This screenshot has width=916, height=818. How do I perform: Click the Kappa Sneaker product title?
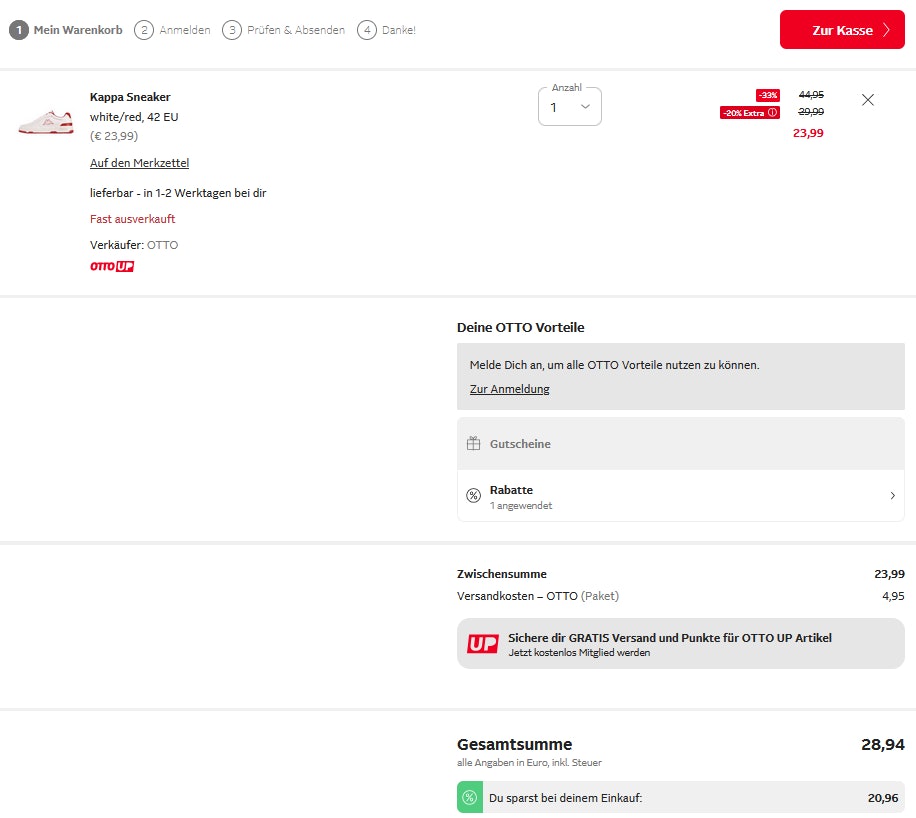pyautogui.click(x=130, y=97)
